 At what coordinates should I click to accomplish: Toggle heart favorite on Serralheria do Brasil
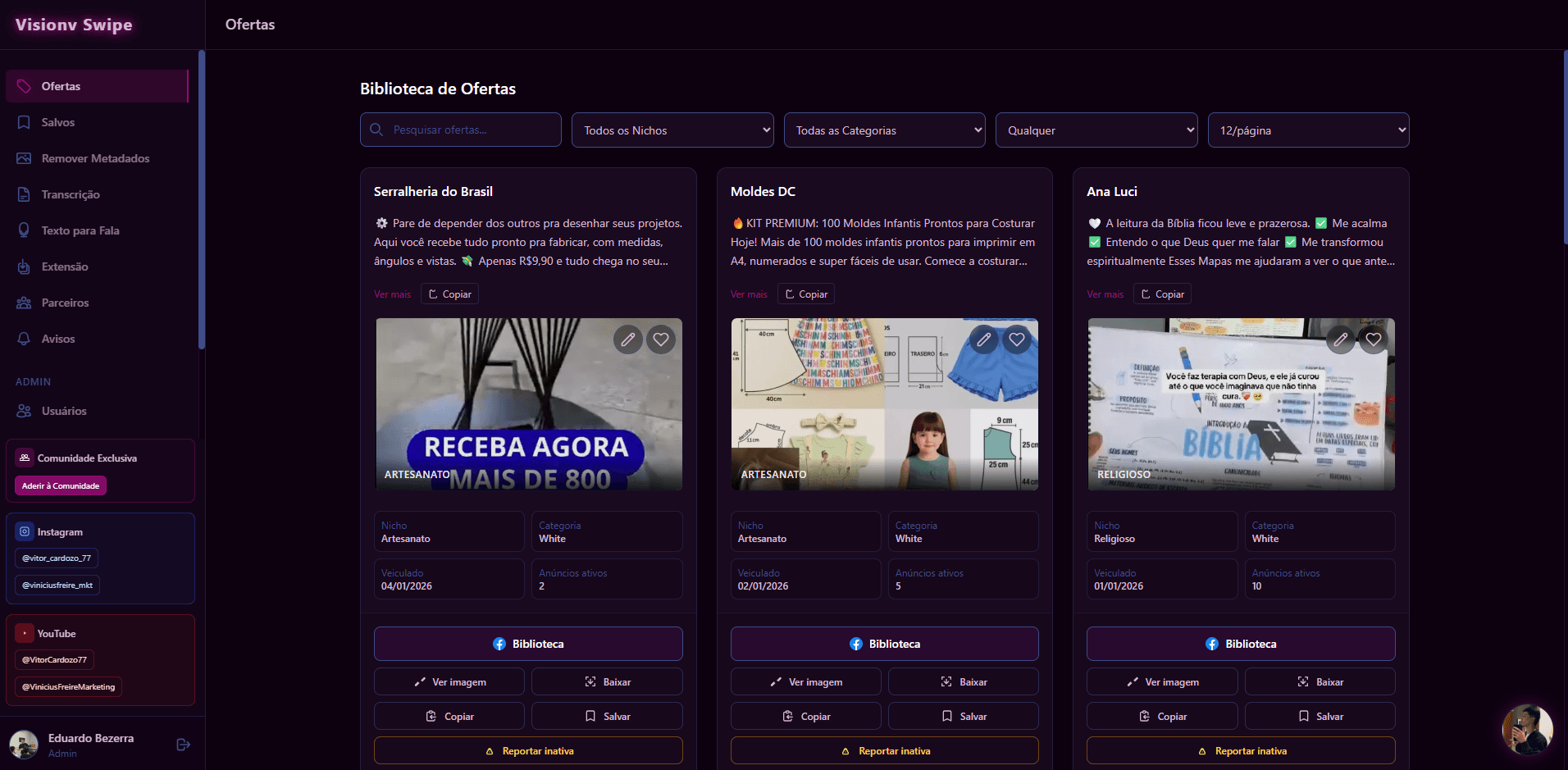tap(661, 339)
